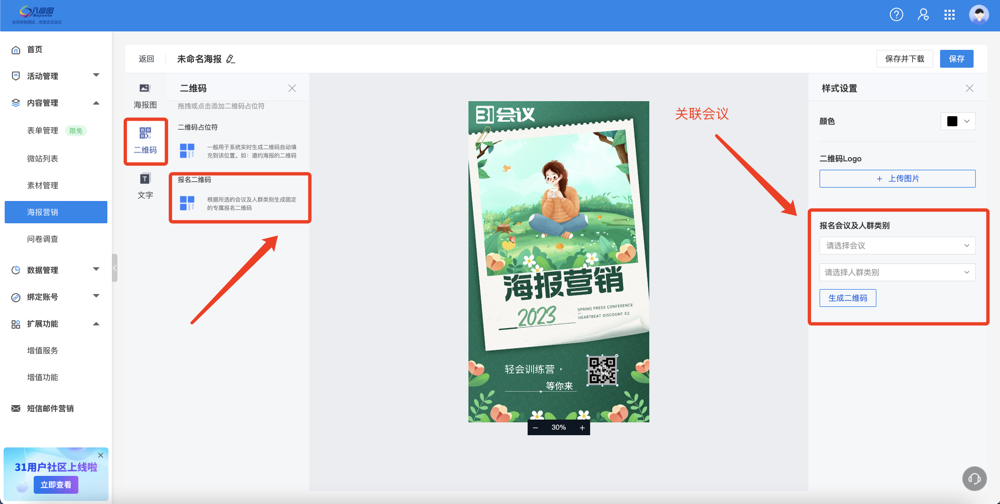Select the 海报图 poster image tool
Viewport: 1000px width, 504px height.
[x=145, y=96]
